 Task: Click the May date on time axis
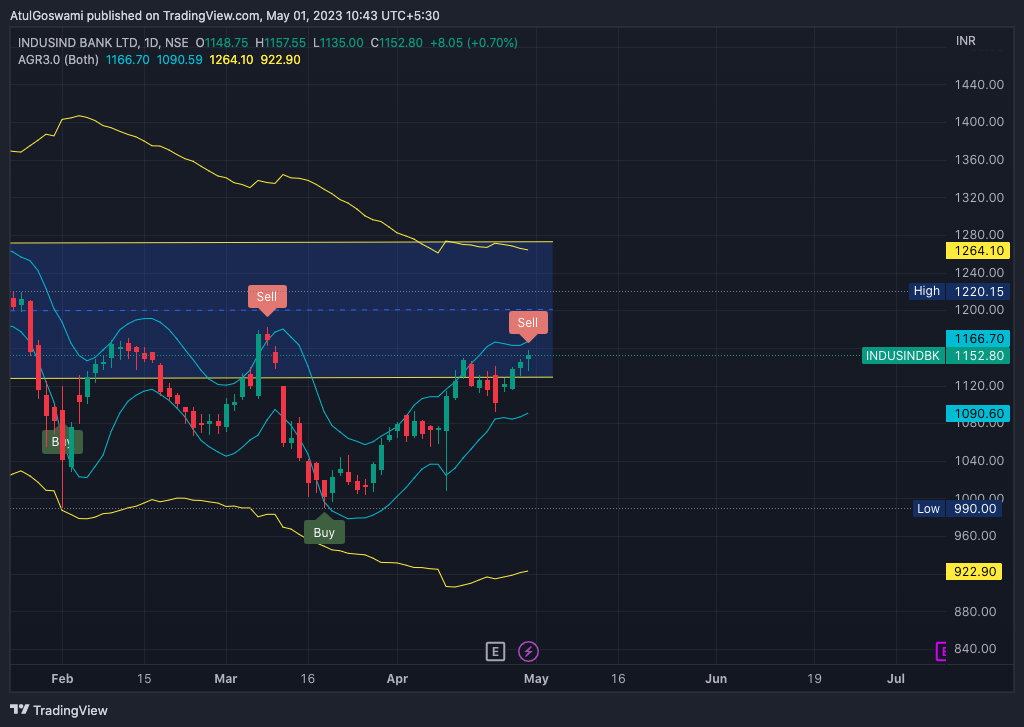536,679
